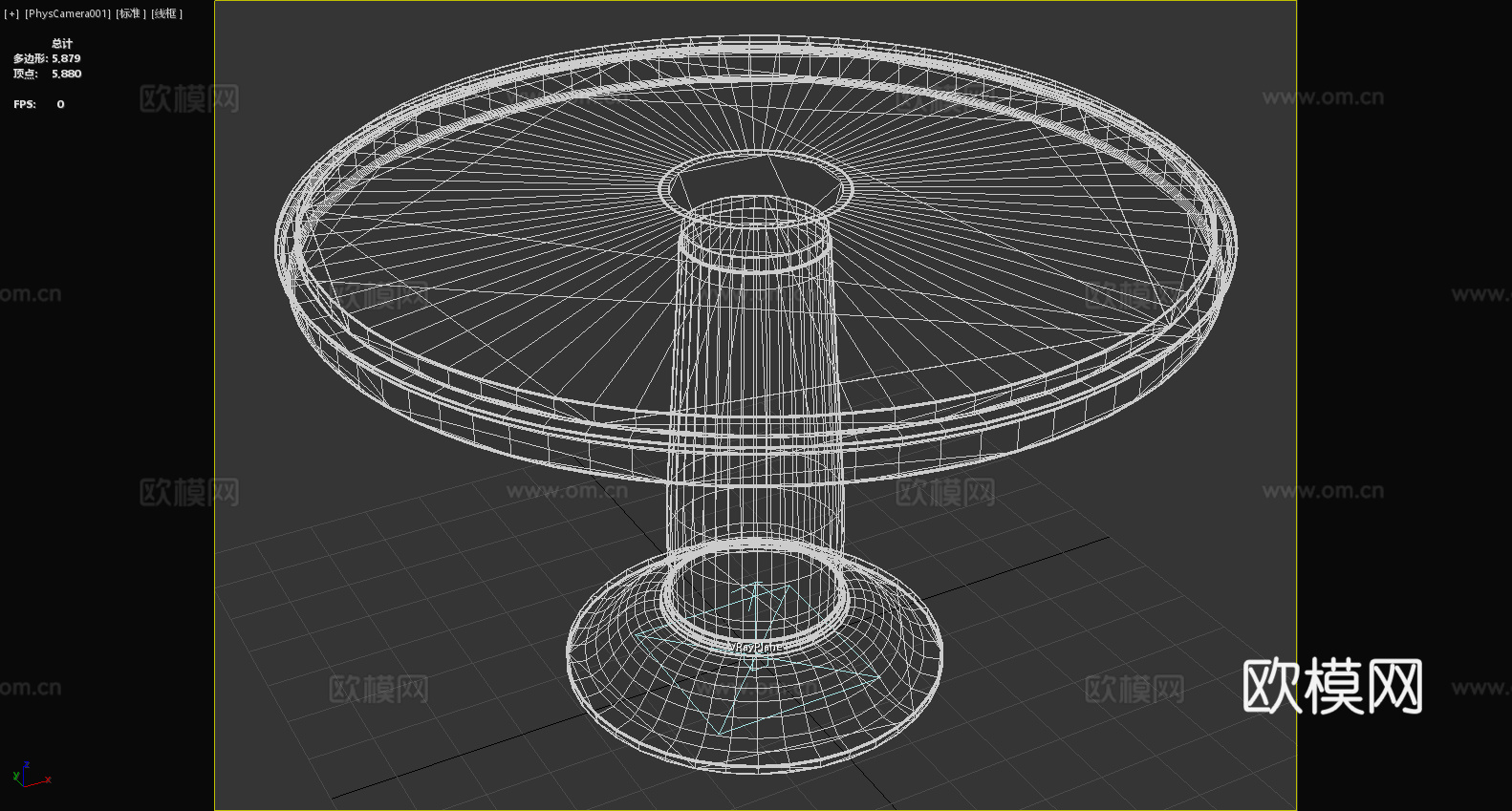Click the XYZ axis gizmo

tap(32, 775)
